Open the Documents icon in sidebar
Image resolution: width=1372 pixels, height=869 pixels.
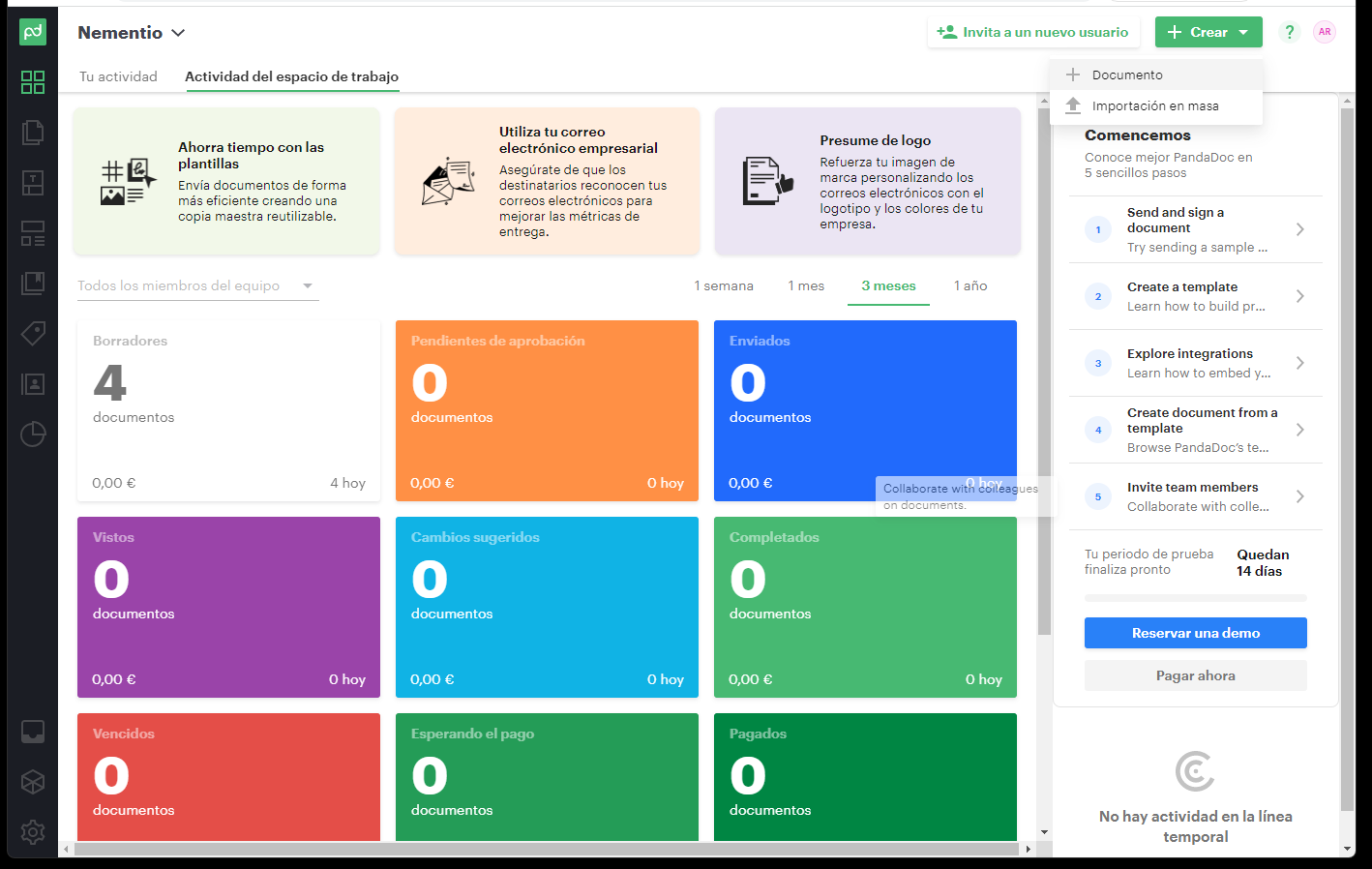(33, 133)
